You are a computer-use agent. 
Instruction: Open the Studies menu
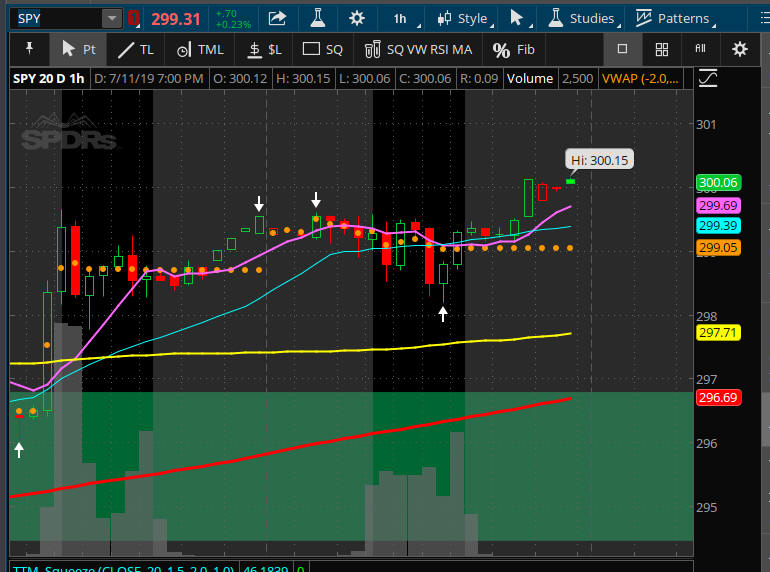(584, 18)
